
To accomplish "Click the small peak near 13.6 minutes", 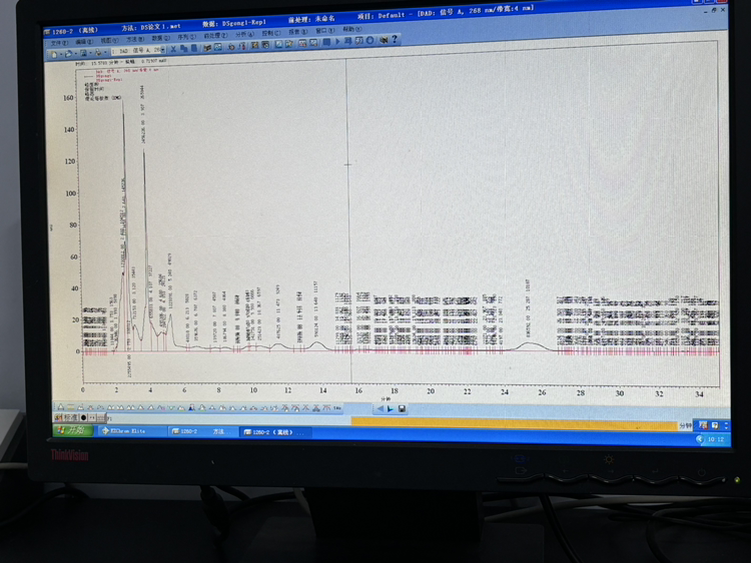I will pos(316,344).
